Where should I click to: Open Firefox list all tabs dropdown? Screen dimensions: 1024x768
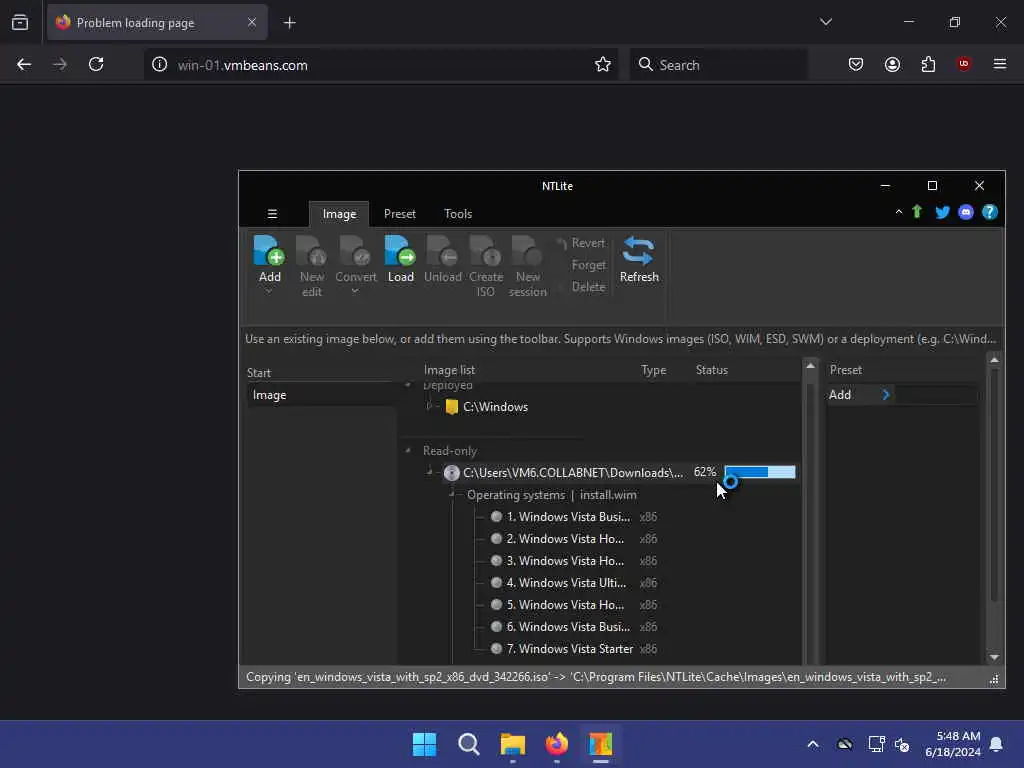tap(825, 22)
